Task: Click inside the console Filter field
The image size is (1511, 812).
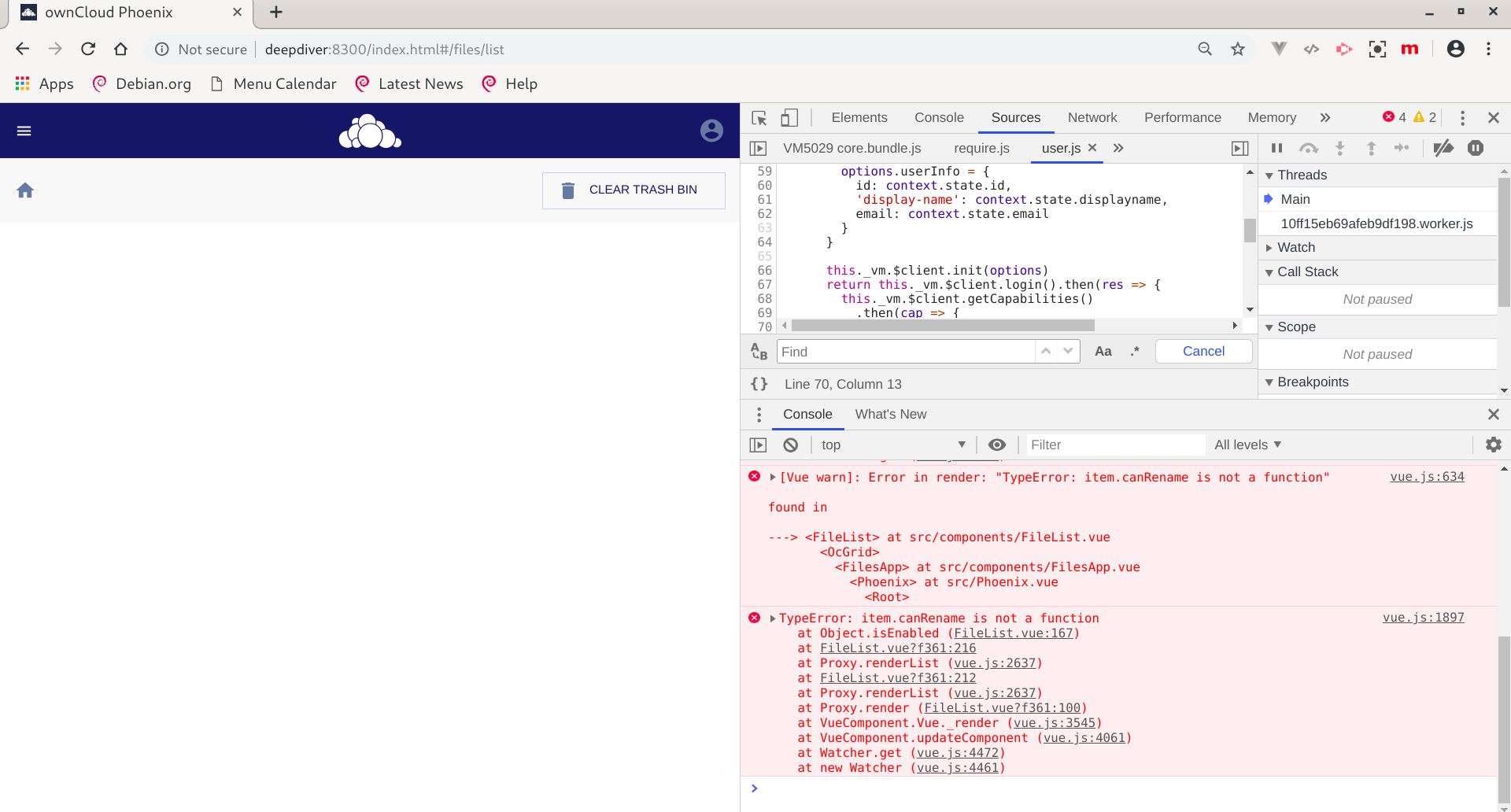Action: point(1114,445)
